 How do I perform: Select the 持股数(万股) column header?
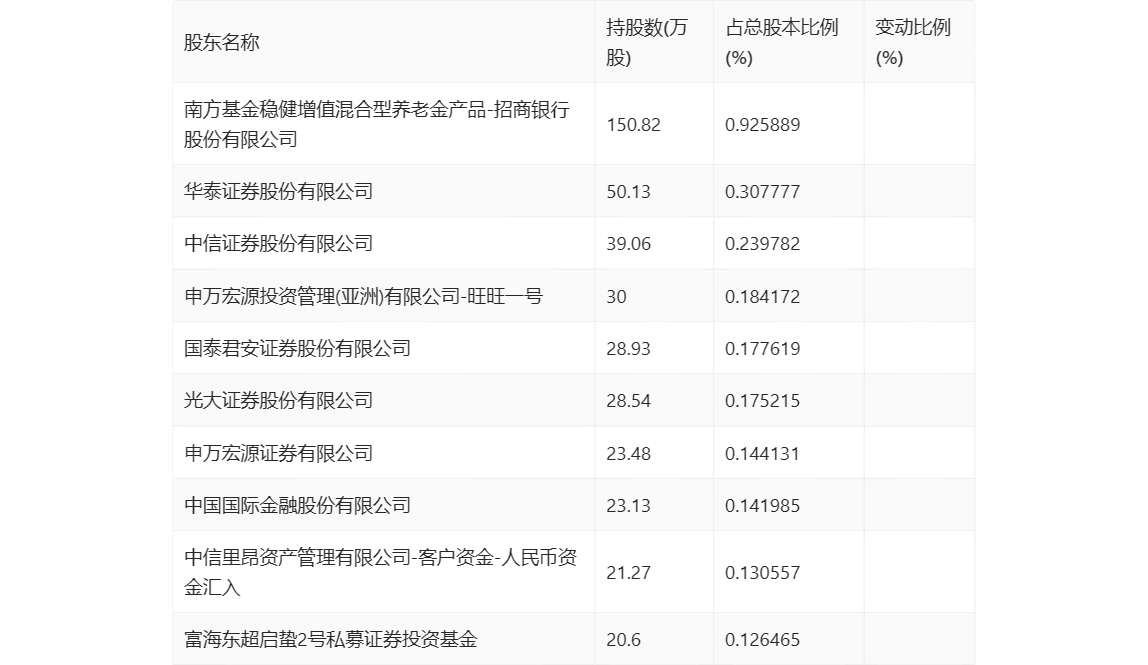coord(646,42)
